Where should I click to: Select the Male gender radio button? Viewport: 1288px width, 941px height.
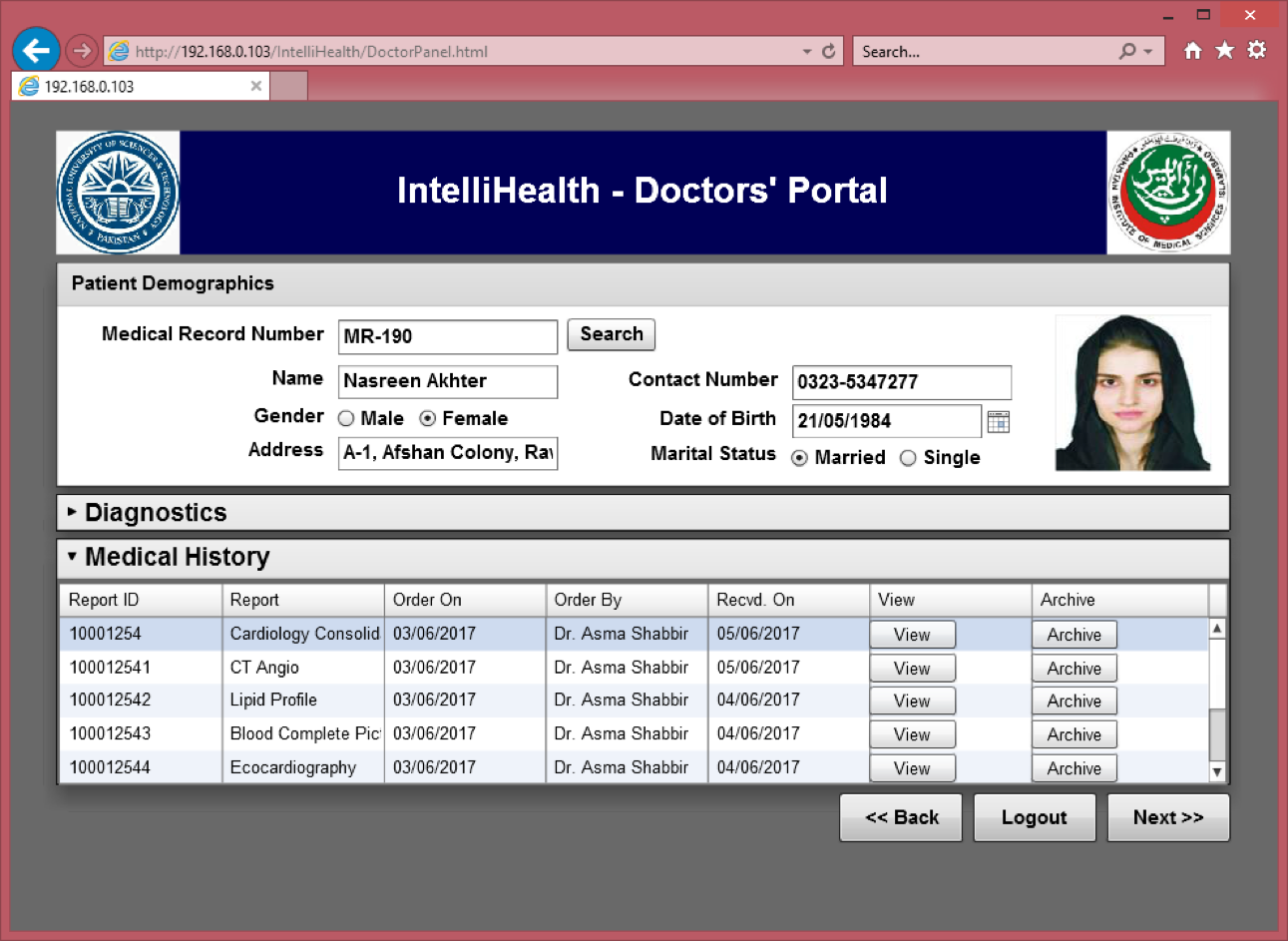point(346,419)
